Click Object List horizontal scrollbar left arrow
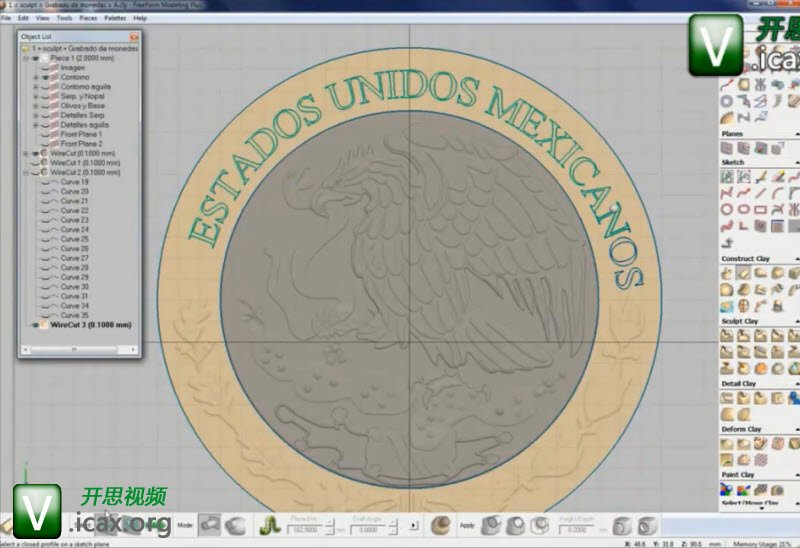Viewport: 800px width, 548px height. (x=26, y=350)
